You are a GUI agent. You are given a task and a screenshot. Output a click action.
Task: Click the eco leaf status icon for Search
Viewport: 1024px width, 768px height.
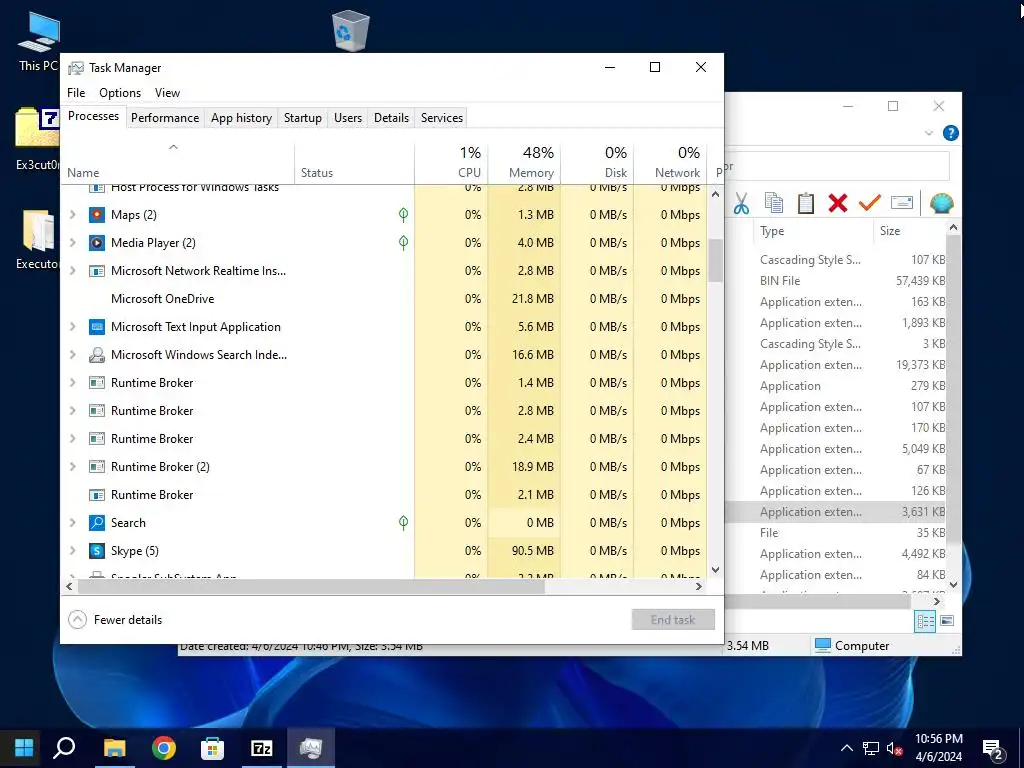pos(404,522)
